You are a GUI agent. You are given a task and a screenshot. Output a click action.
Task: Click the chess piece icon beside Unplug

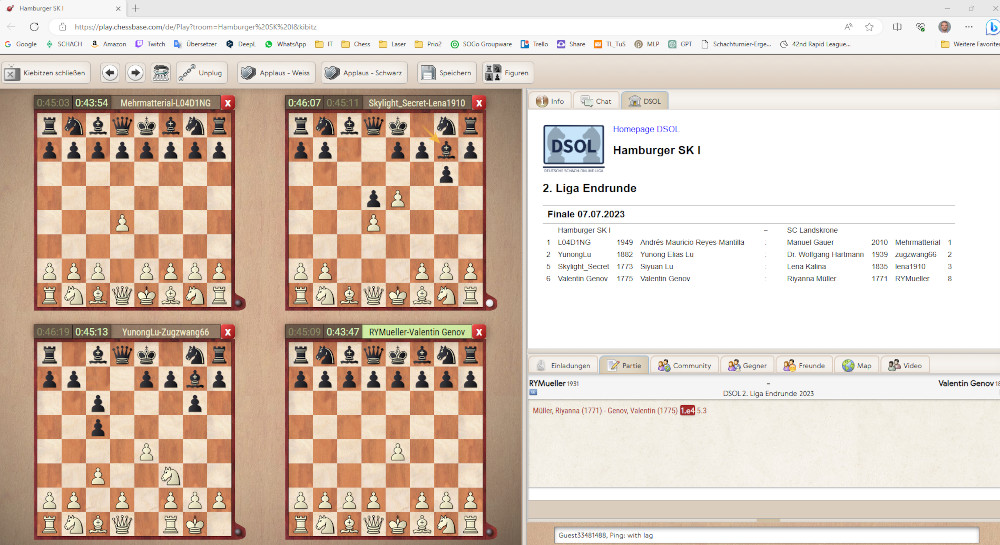click(x=160, y=72)
